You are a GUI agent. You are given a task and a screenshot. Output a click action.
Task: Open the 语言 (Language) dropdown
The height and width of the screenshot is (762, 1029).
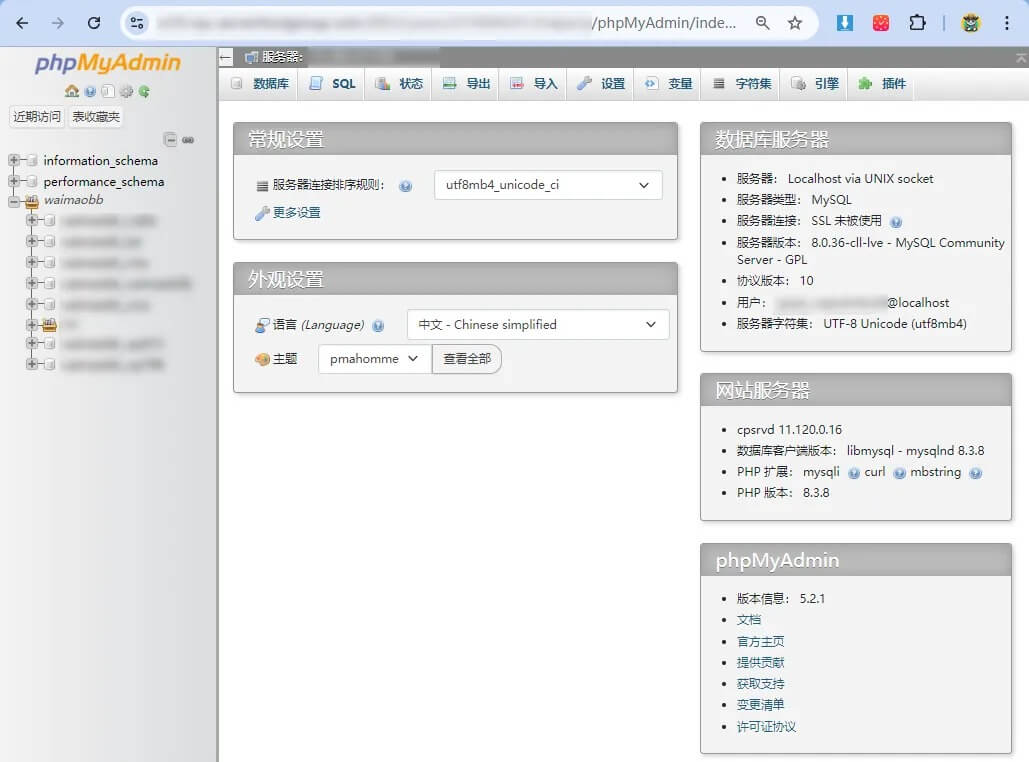(538, 324)
